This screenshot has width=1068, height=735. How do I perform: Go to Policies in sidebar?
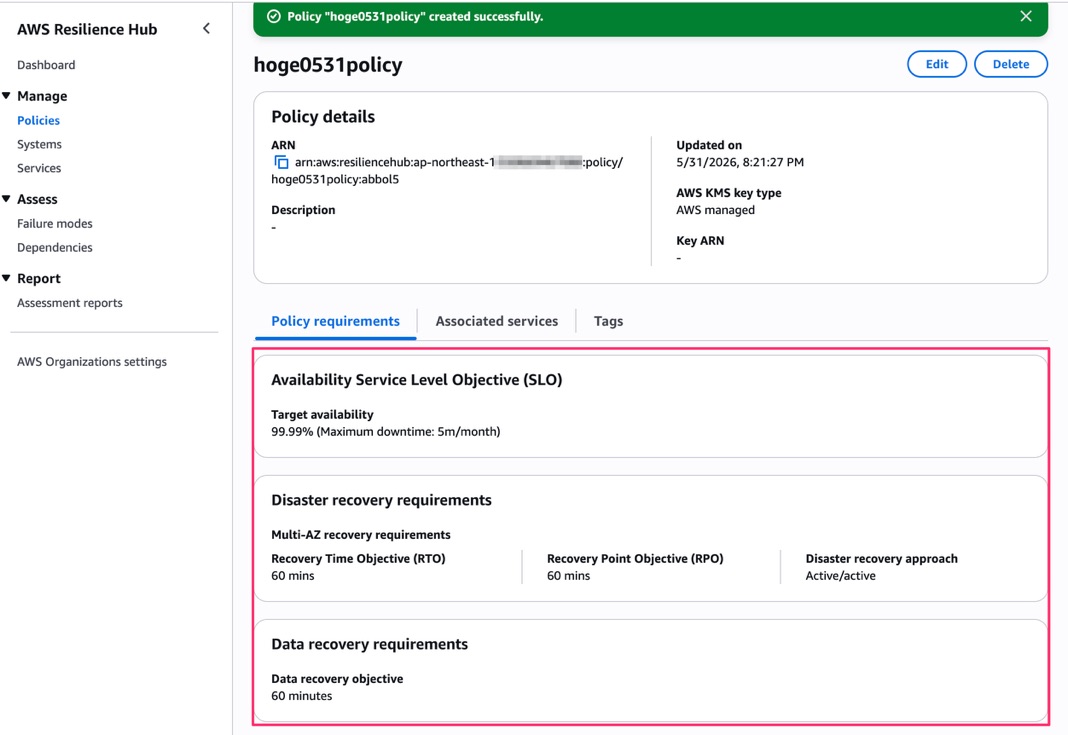point(38,120)
